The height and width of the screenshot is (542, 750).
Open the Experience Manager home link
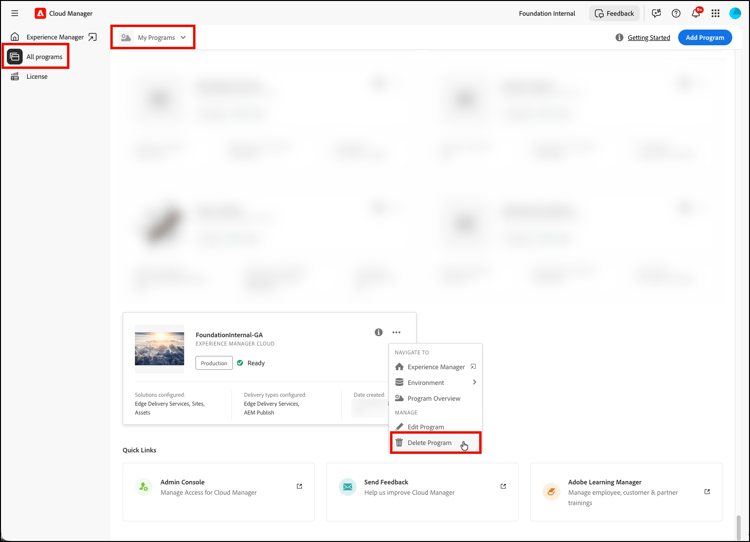click(x=55, y=37)
